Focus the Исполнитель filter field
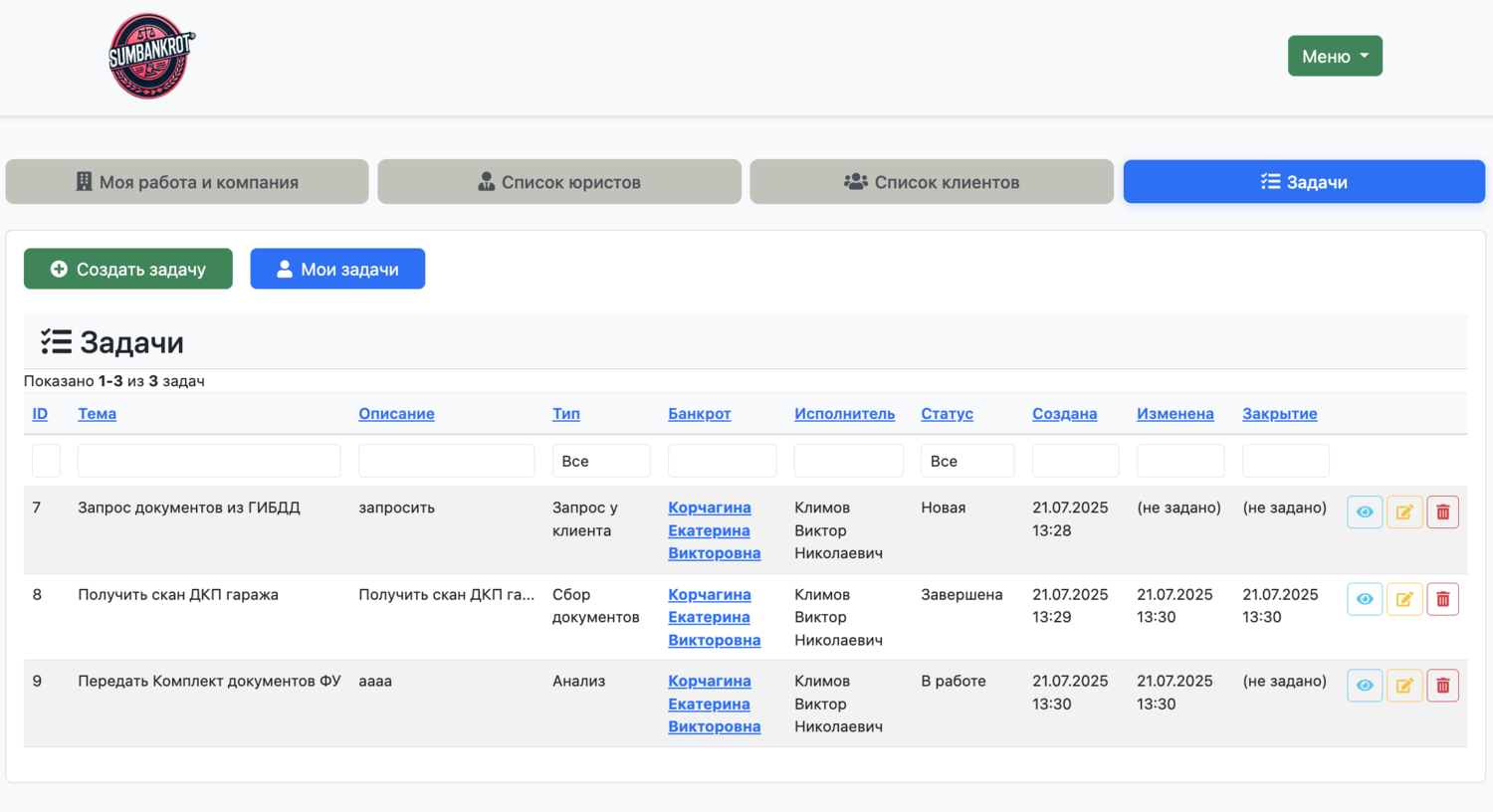1493x812 pixels. (848, 461)
